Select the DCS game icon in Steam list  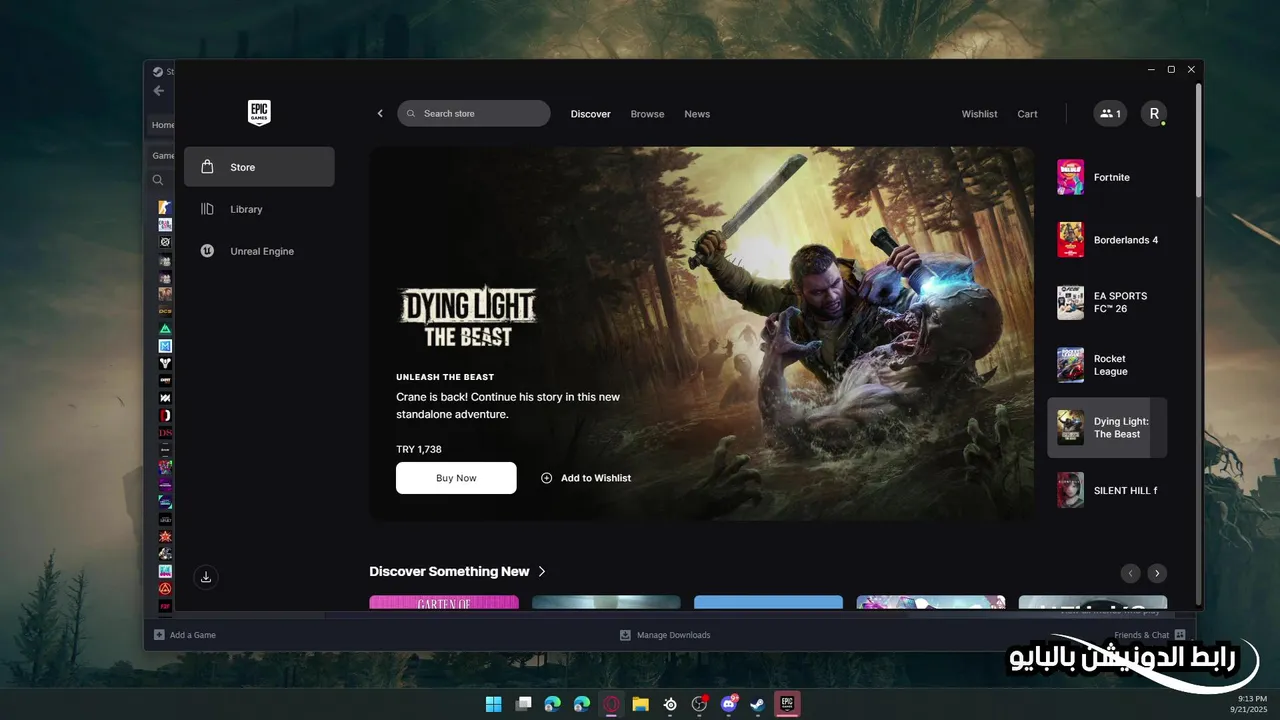[x=165, y=311]
